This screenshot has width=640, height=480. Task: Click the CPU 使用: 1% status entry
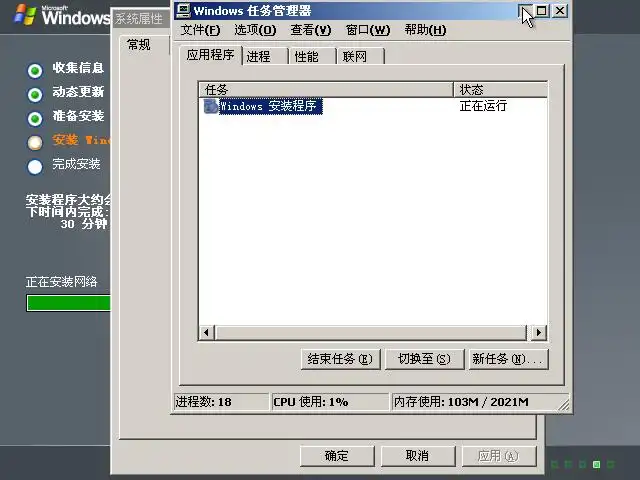click(x=329, y=402)
